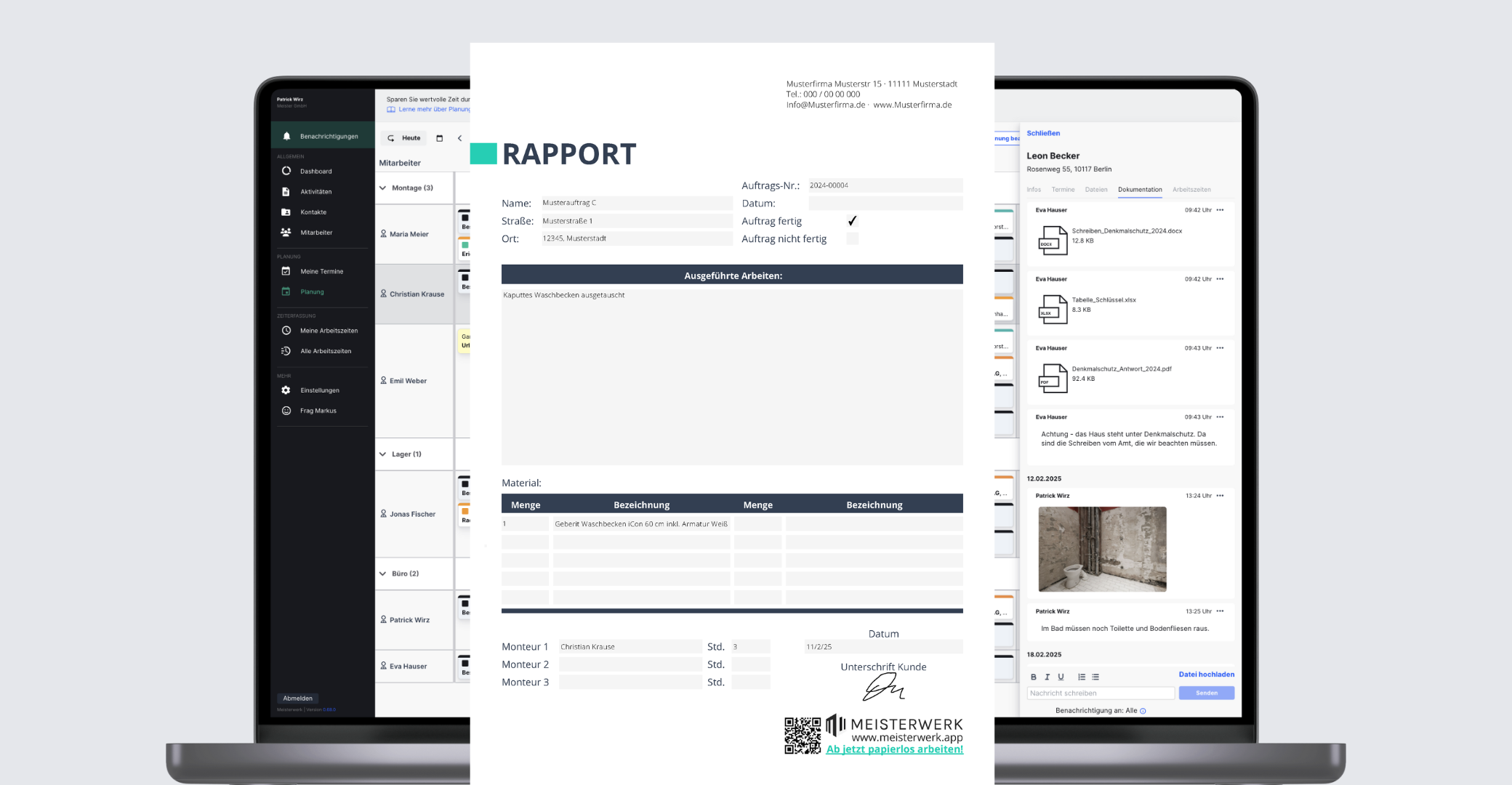Click the Kontakte icon in sidebar
The height and width of the screenshot is (785, 1512).
(x=286, y=212)
